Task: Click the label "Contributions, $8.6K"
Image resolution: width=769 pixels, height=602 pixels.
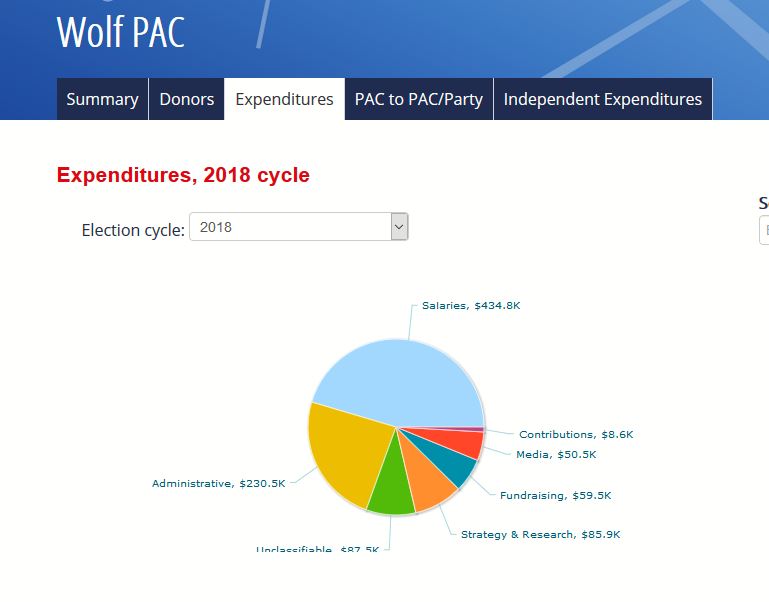Action: (576, 435)
